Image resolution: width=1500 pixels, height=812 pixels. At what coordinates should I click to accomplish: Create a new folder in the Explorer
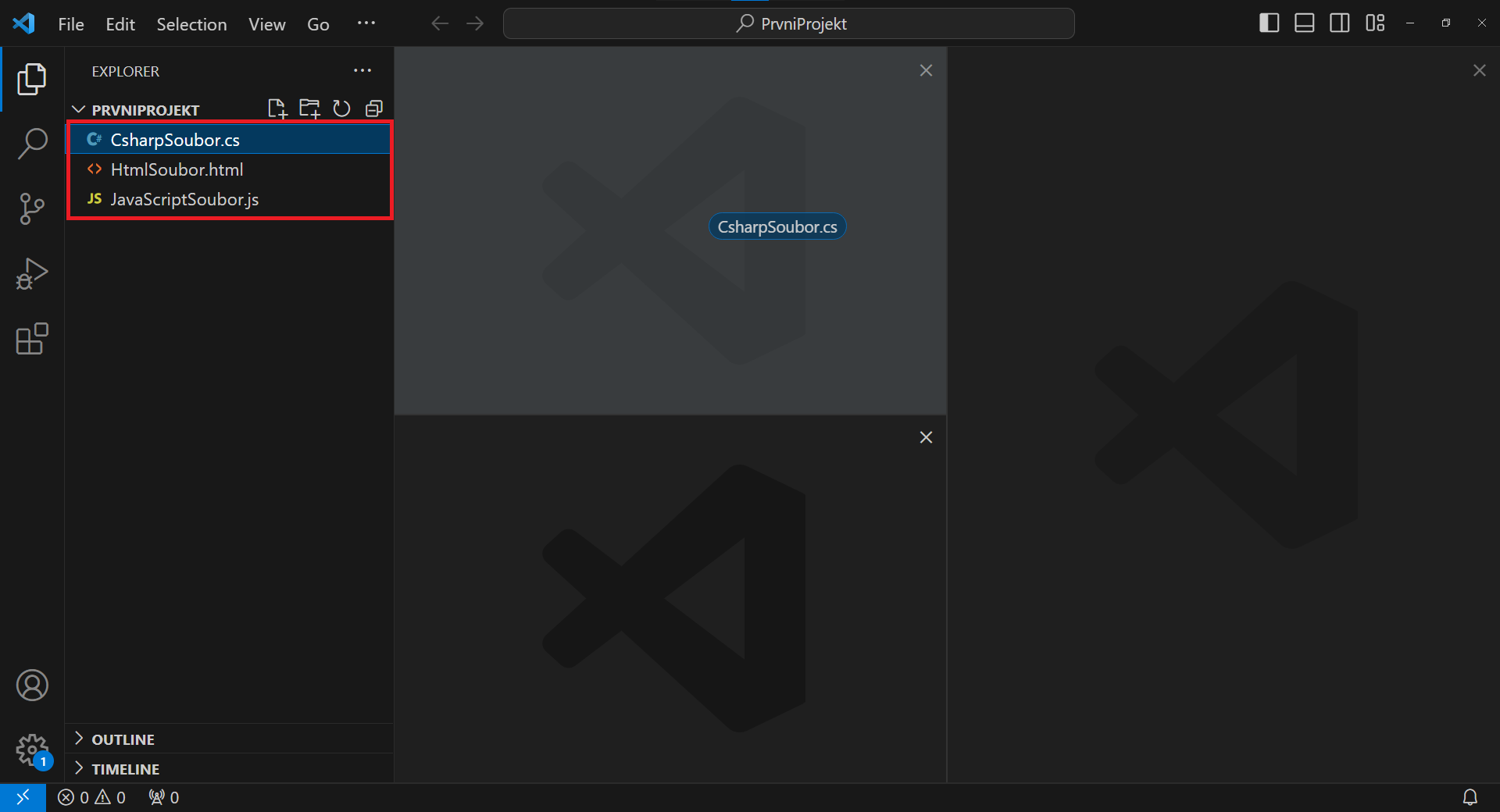(x=309, y=109)
